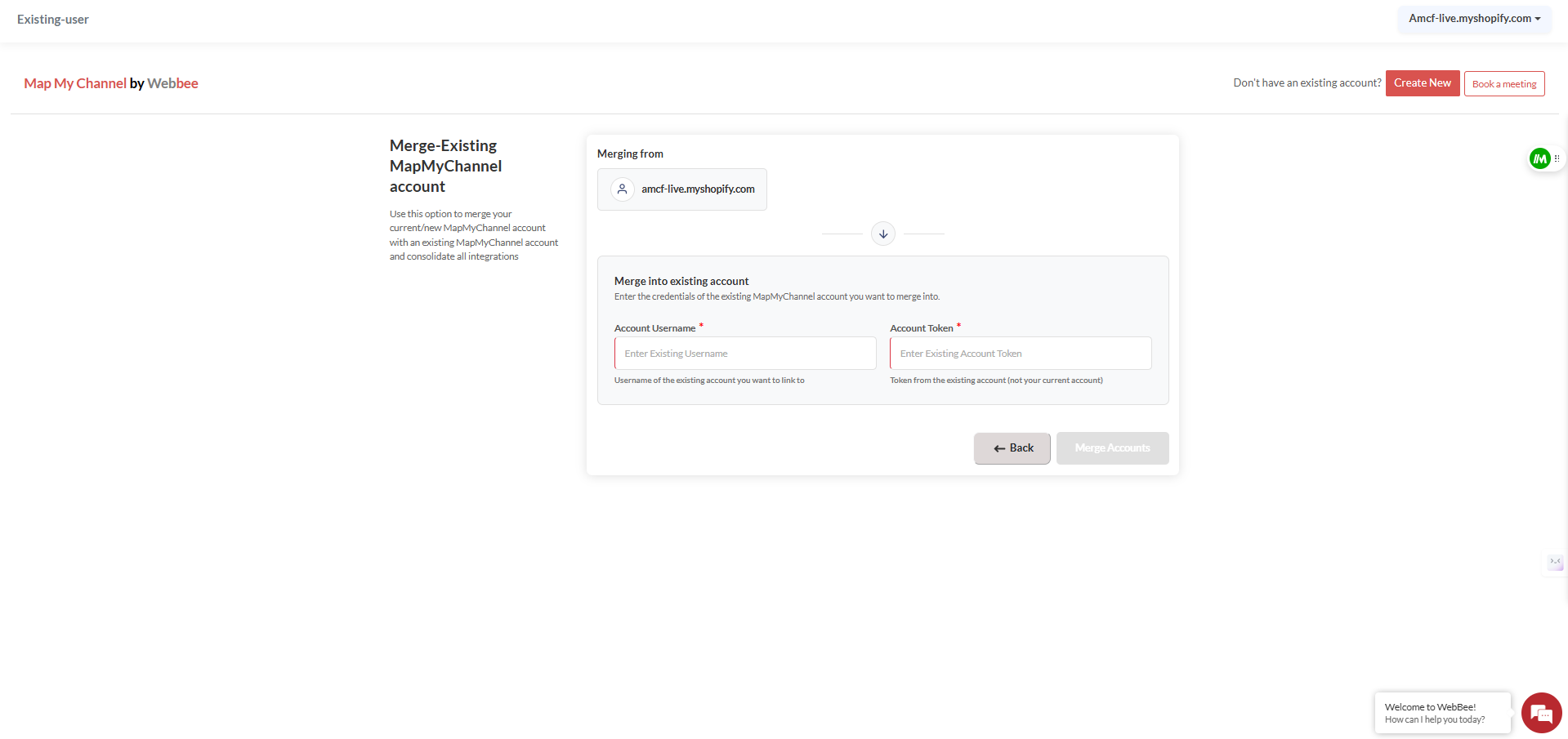Viewport: 1568px width, 739px height.
Task: Click the Existing-user header label
Action: [53, 20]
